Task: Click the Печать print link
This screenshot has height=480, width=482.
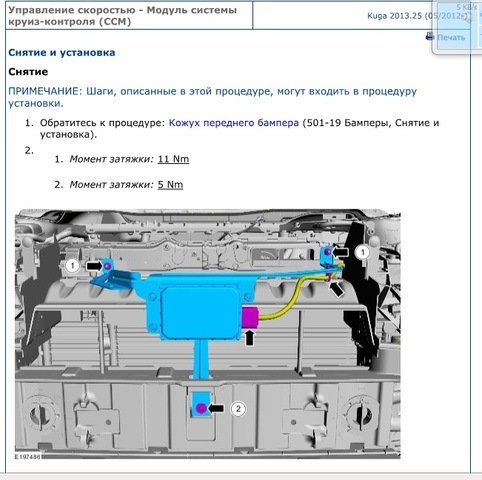Action: point(451,37)
